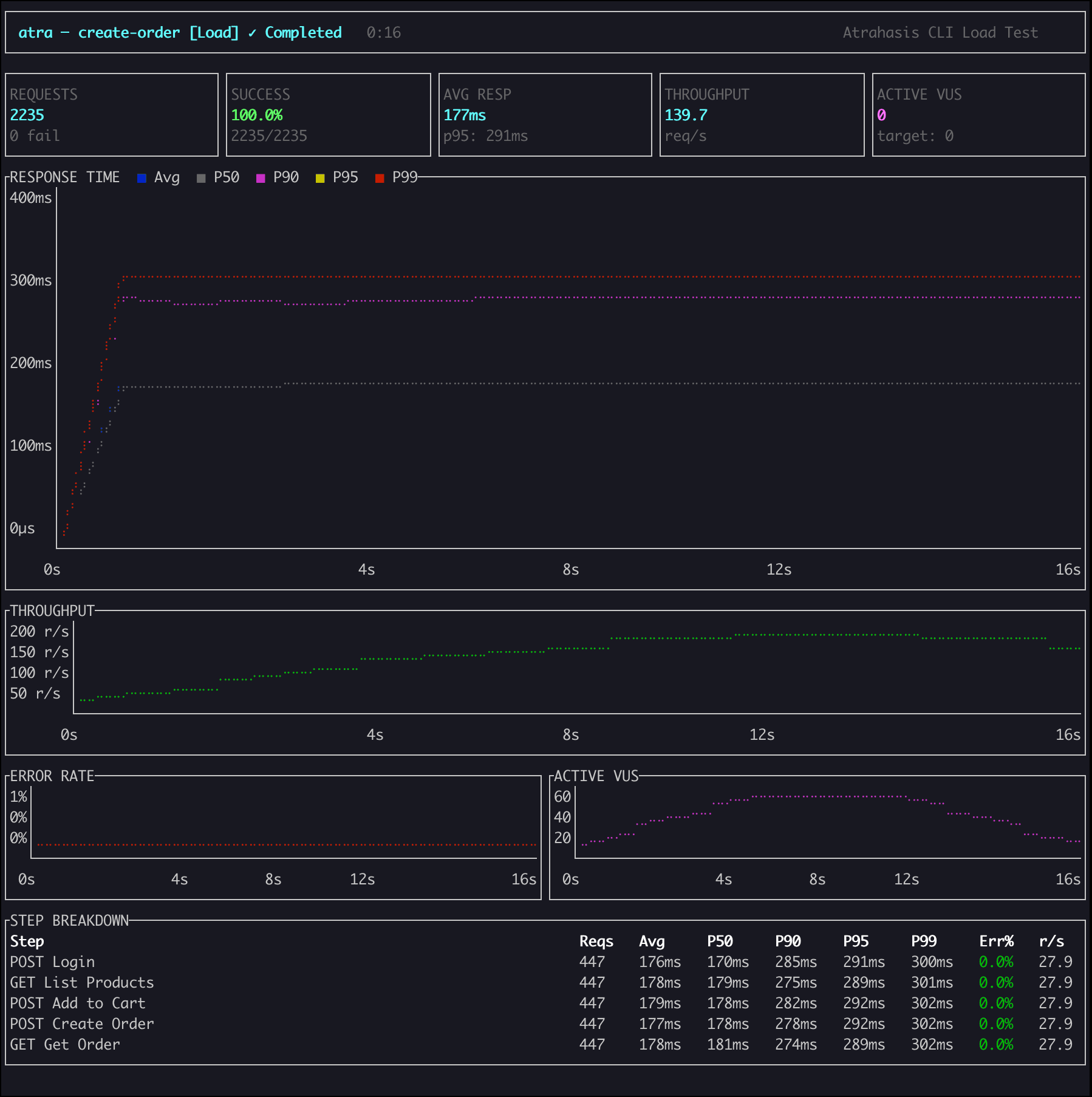Click the P95 column header in table

856,942
